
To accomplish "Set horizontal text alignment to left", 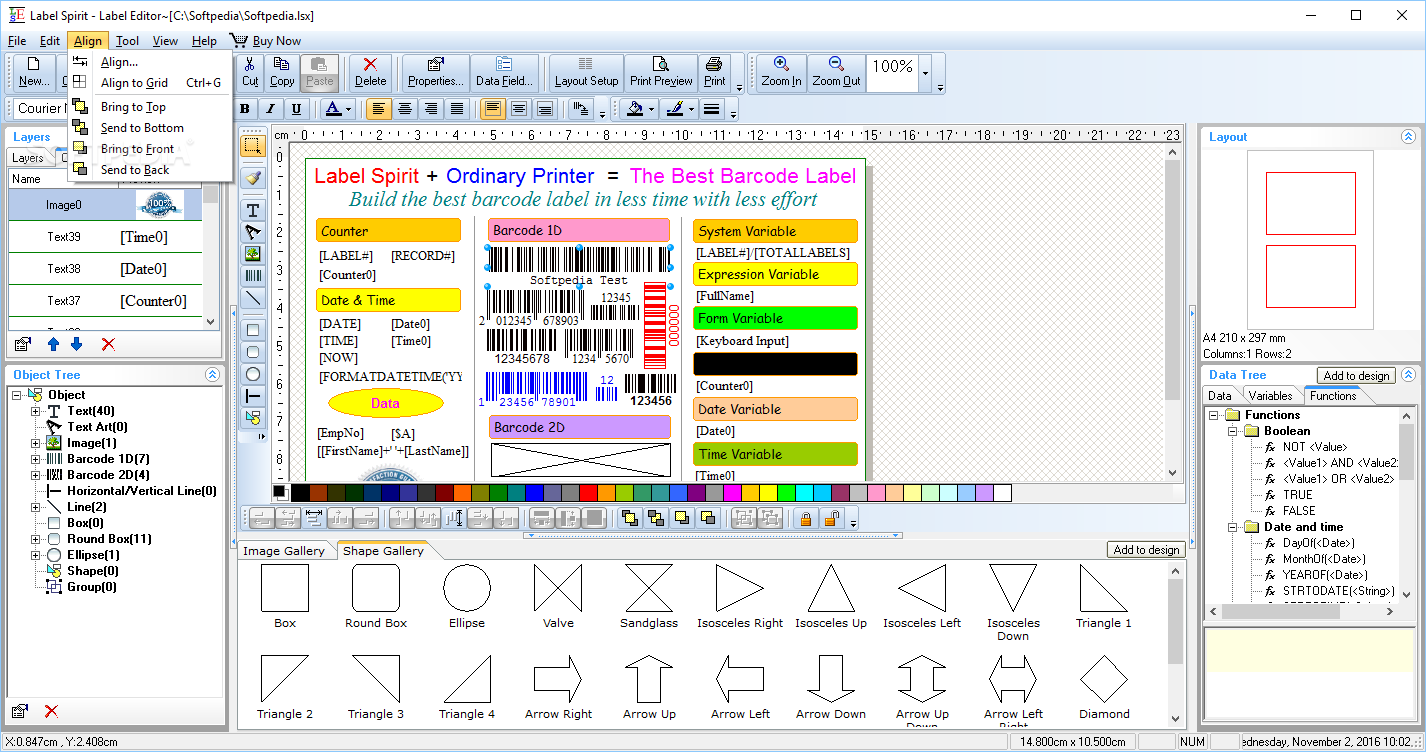I will 379,109.
